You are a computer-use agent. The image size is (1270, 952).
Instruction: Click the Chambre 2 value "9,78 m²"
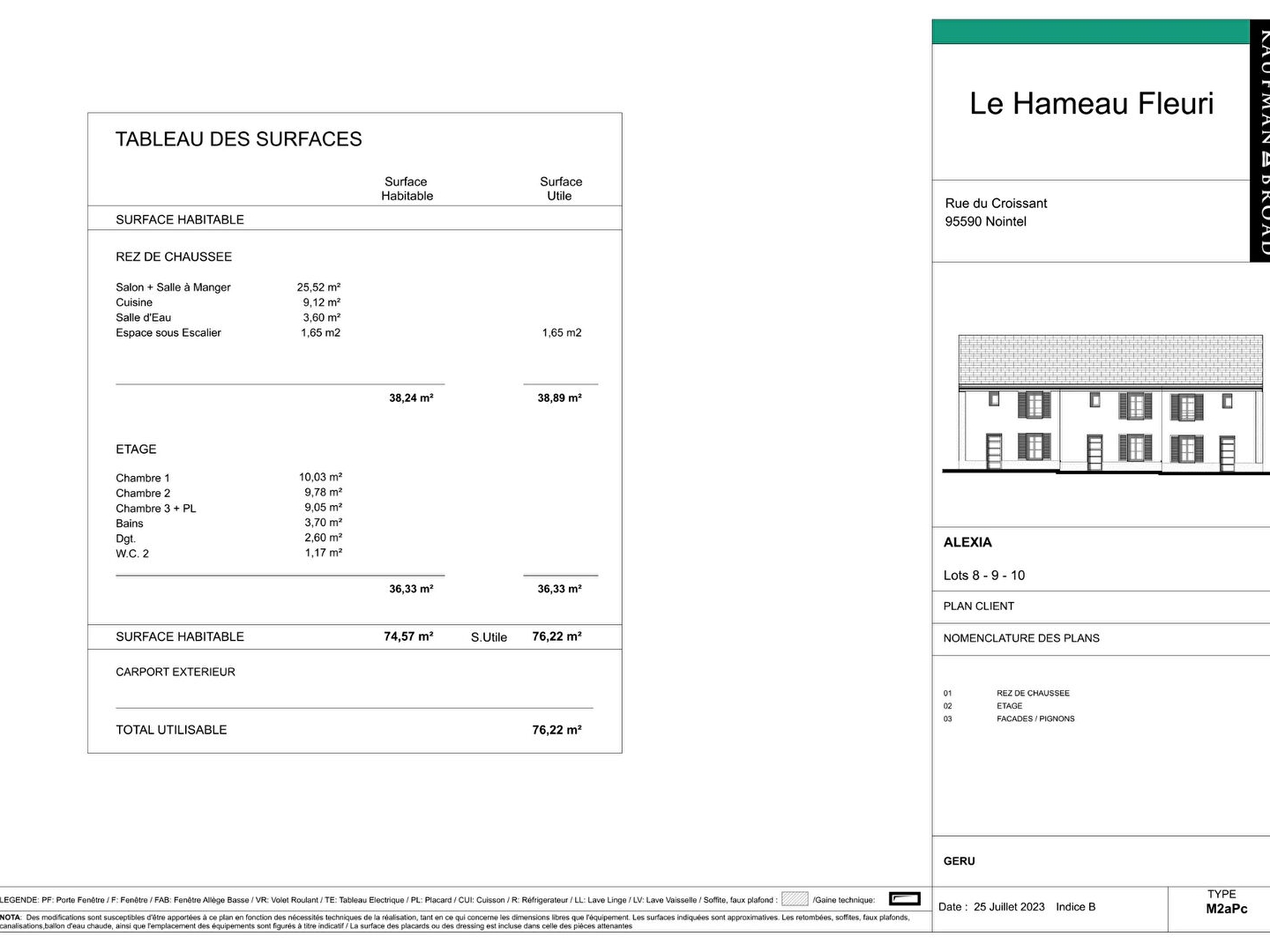tap(324, 493)
